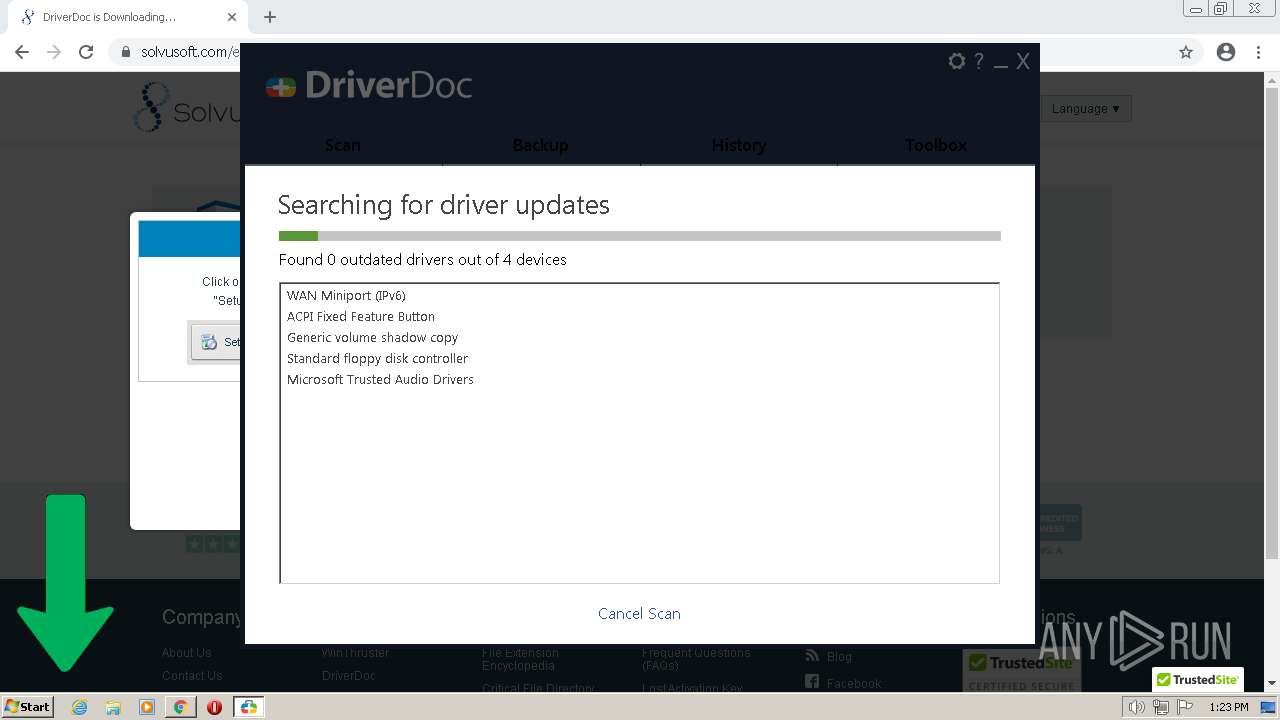Go back in Chrome browser
The image size is (1280, 720).
[x=22, y=52]
